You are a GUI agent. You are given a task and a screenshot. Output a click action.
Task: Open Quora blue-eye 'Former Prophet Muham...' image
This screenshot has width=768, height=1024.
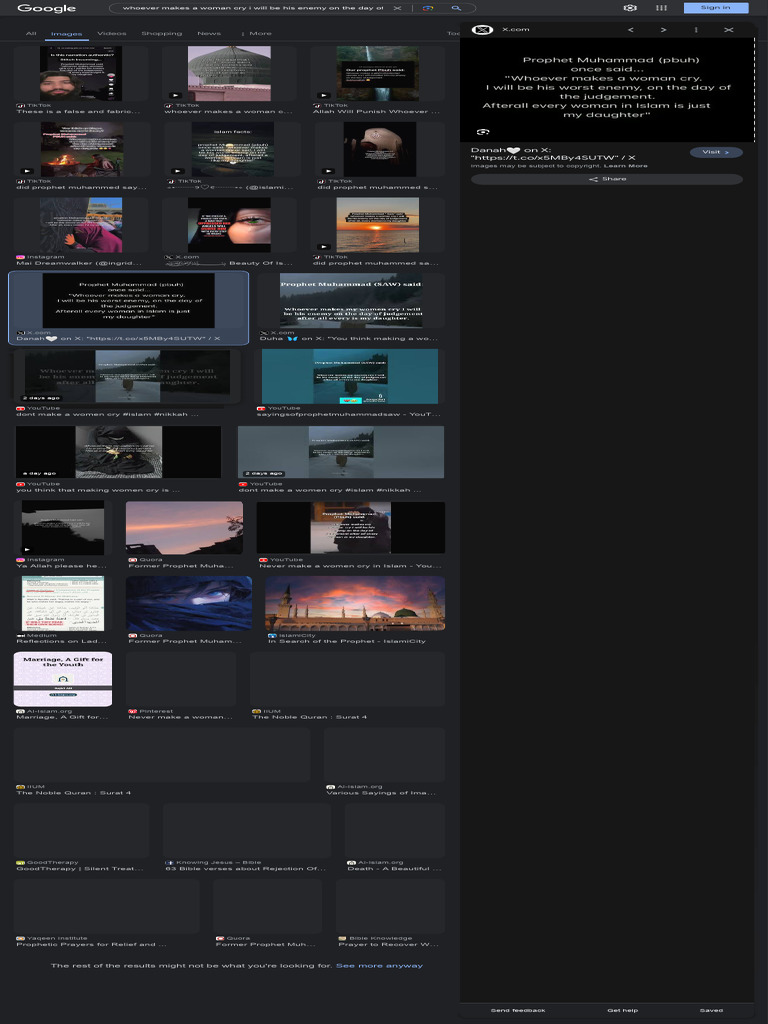click(x=189, y=610)
